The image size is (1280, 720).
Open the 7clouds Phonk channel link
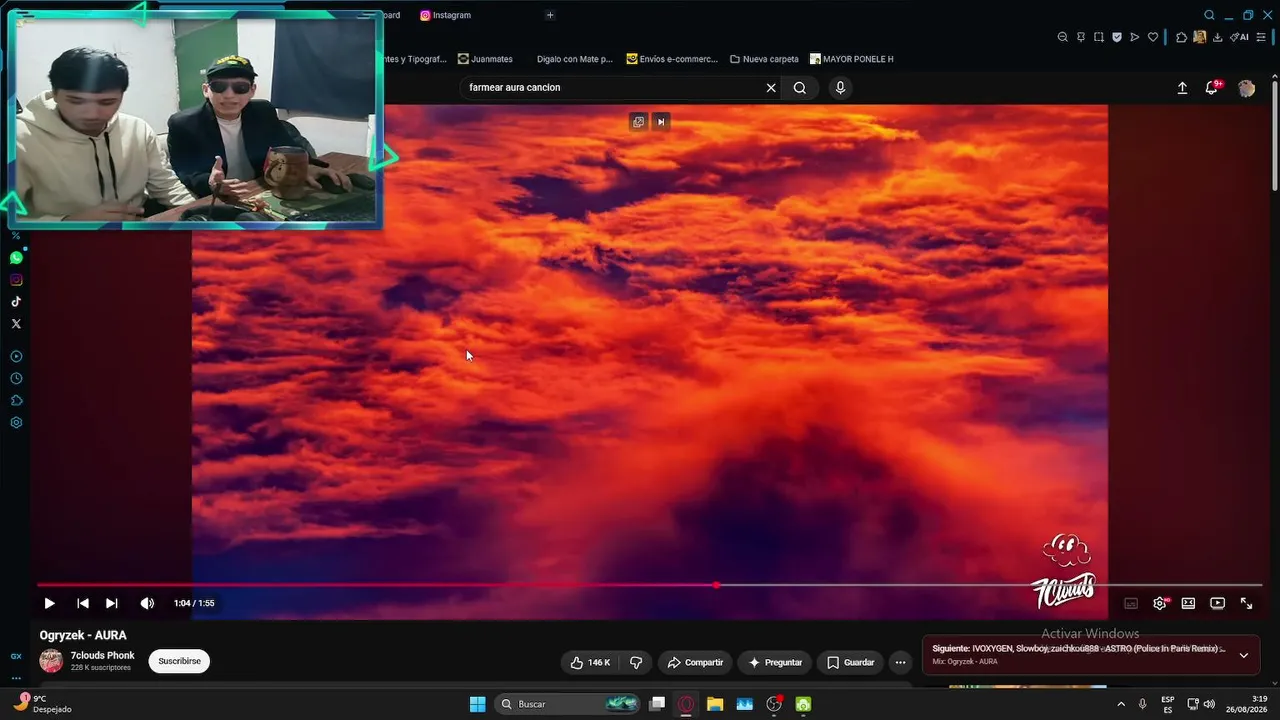coord(102,655)
